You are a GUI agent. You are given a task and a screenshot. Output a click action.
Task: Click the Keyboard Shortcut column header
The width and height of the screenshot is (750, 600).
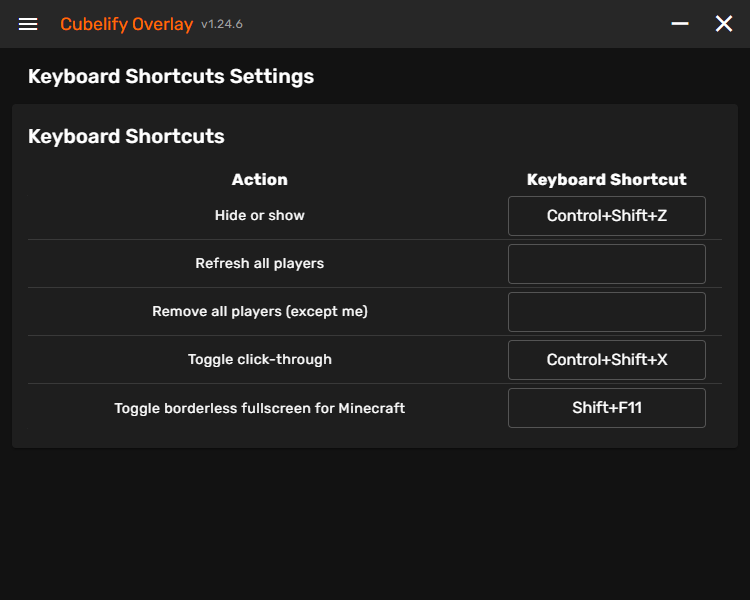[606, 180]
